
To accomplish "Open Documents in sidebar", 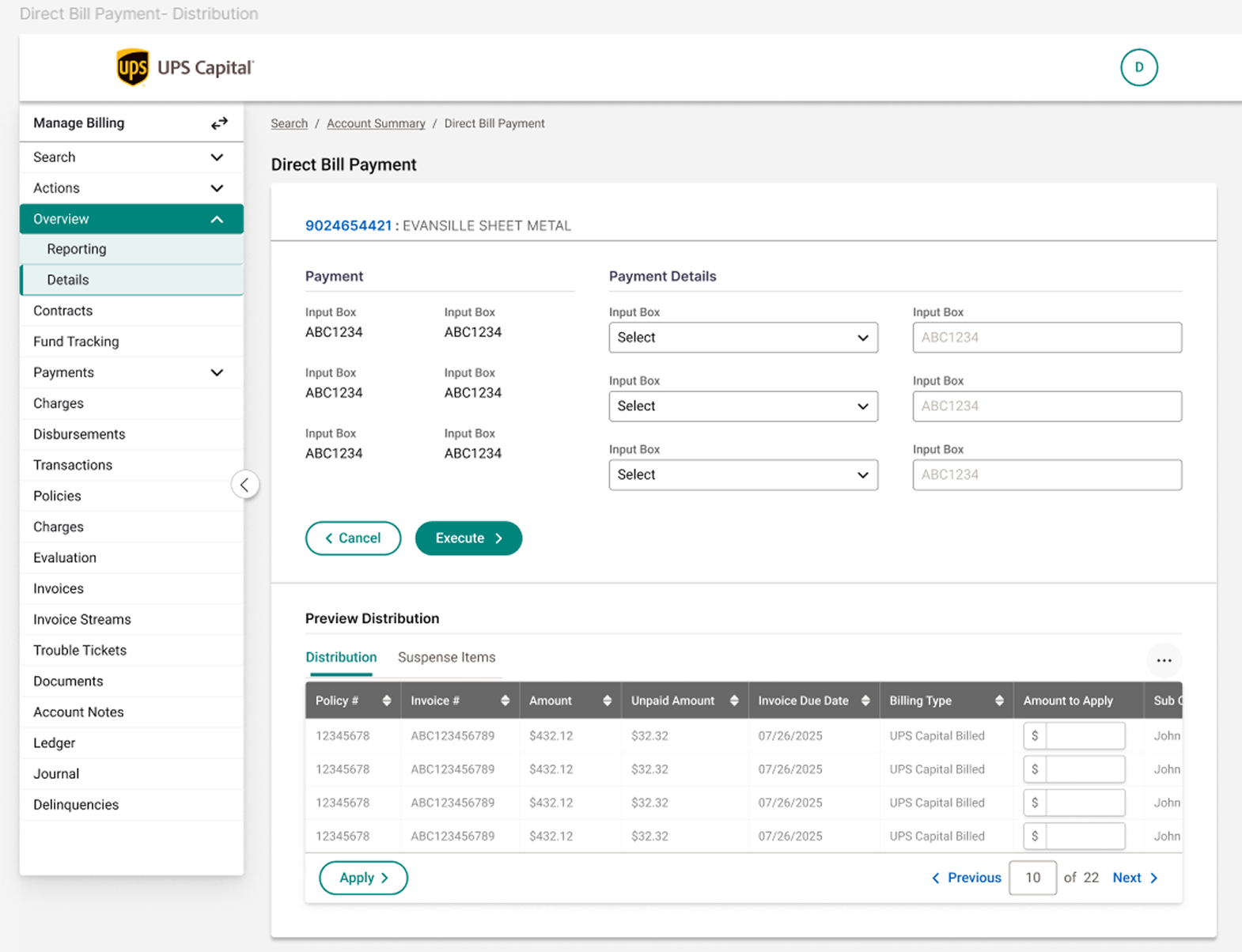I will [131, 681].
